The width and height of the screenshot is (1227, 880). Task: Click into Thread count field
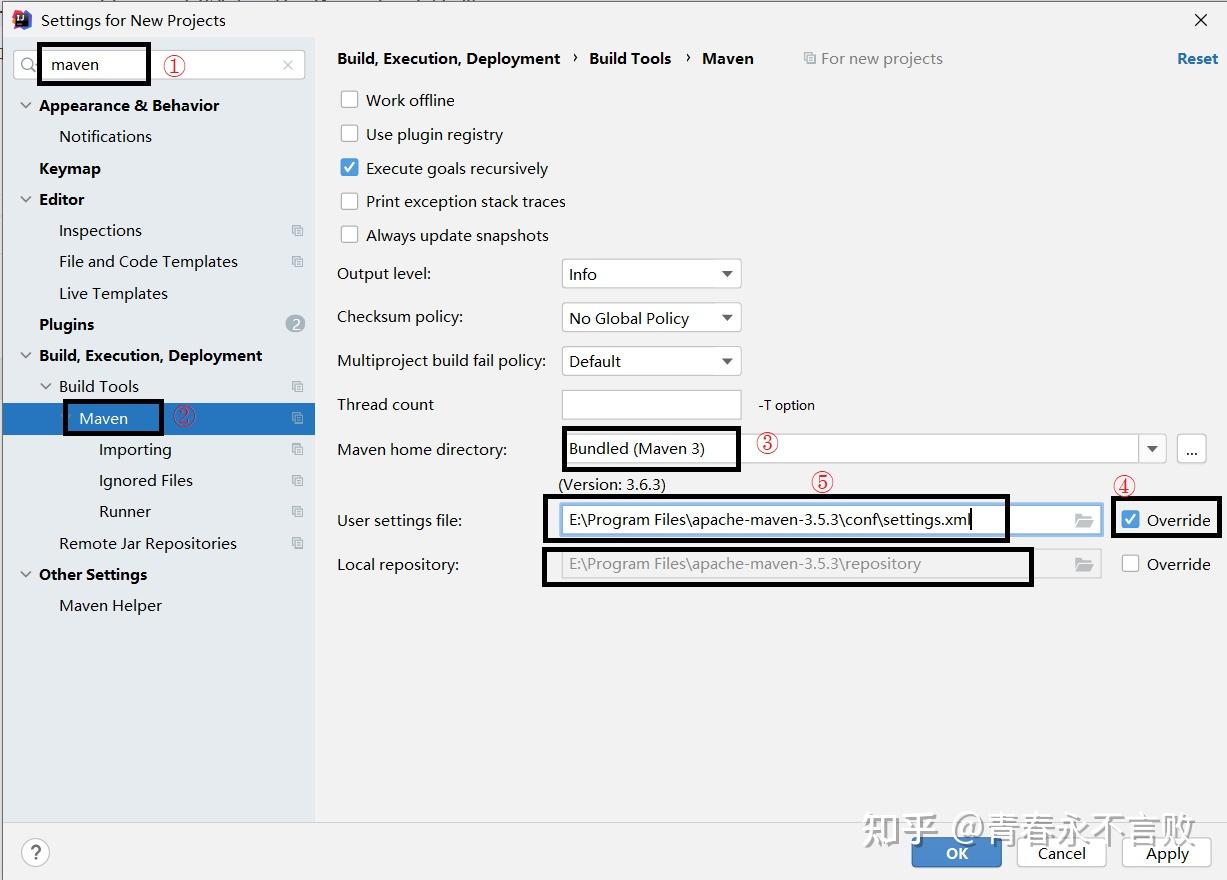(651, 404)
